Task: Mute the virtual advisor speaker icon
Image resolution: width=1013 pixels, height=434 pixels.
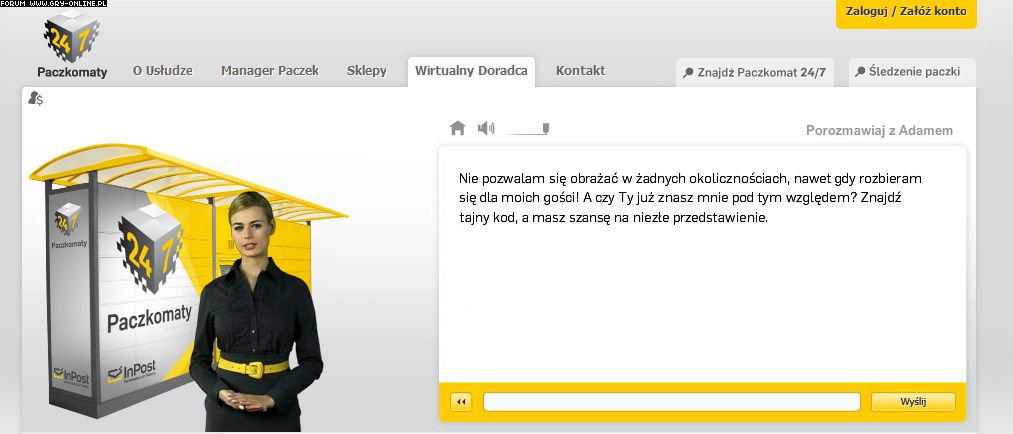Action: click(x=486, y=128)
